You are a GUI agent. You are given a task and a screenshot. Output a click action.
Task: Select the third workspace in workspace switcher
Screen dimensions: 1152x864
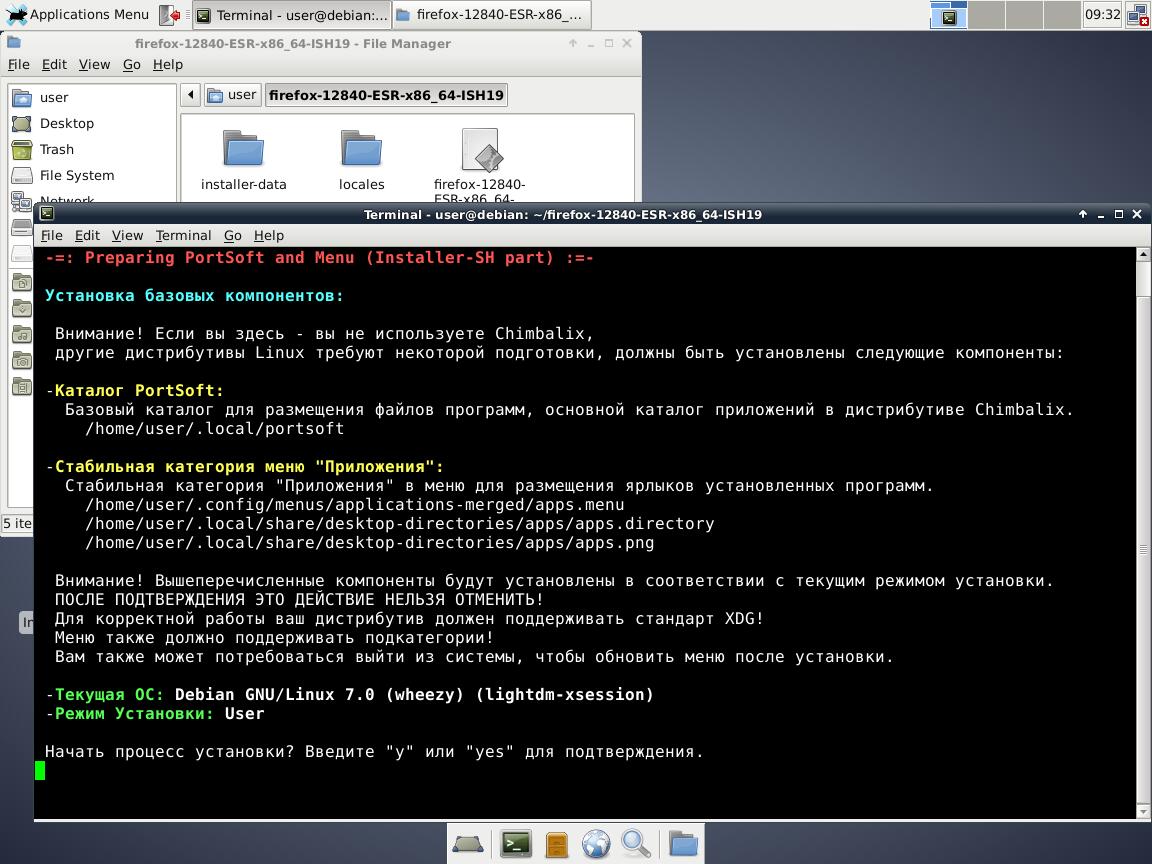(1024, 15)
